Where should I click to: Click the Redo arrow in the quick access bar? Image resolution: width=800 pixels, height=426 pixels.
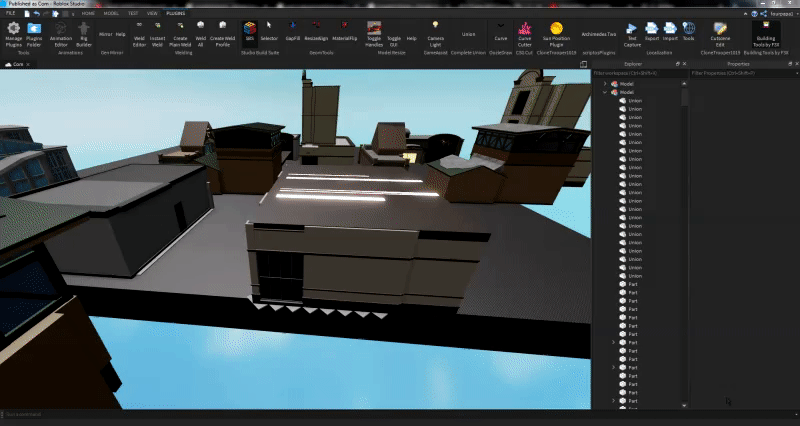46,14
